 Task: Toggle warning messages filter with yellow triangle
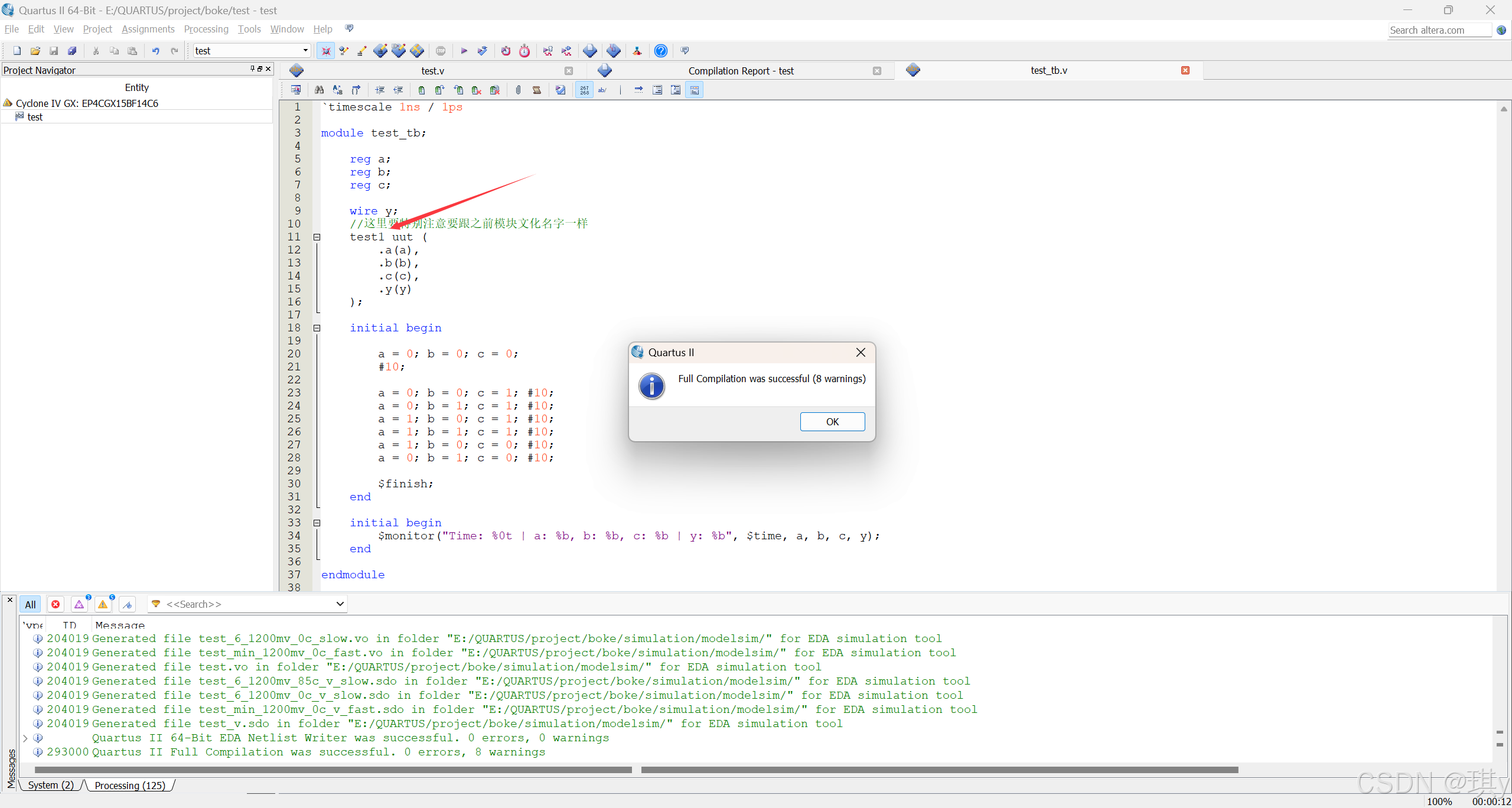tap(103, 604)
